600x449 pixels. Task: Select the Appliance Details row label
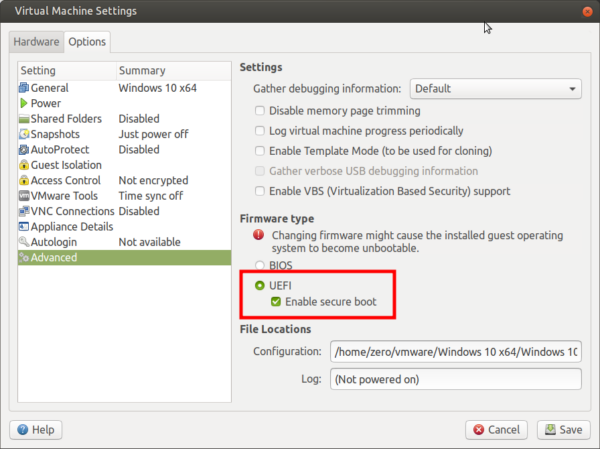[72, 227]
